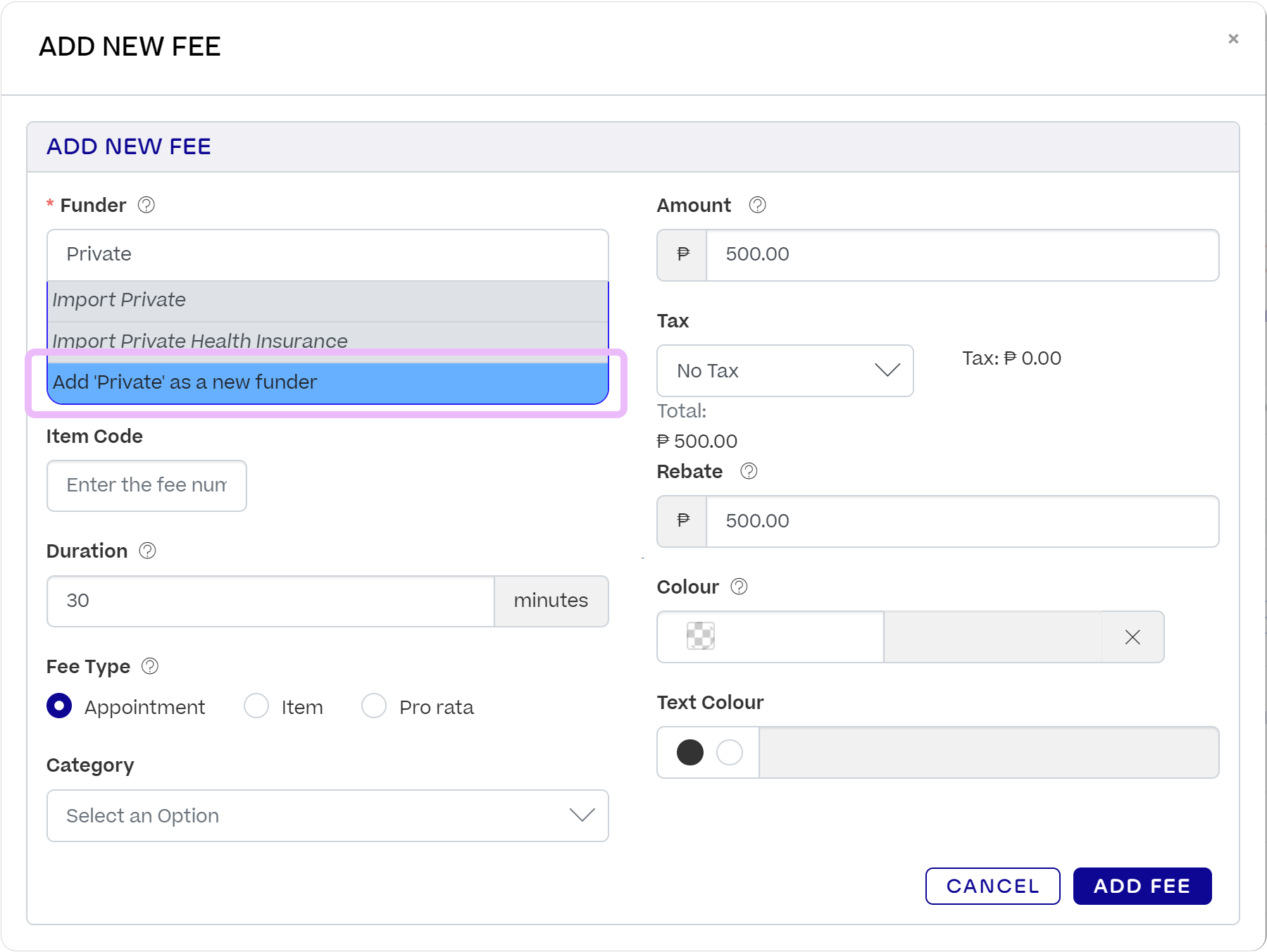This screenshot has width=1267, height=952.
Task: Show help for Colour field
Action: (x=739, y=587)
